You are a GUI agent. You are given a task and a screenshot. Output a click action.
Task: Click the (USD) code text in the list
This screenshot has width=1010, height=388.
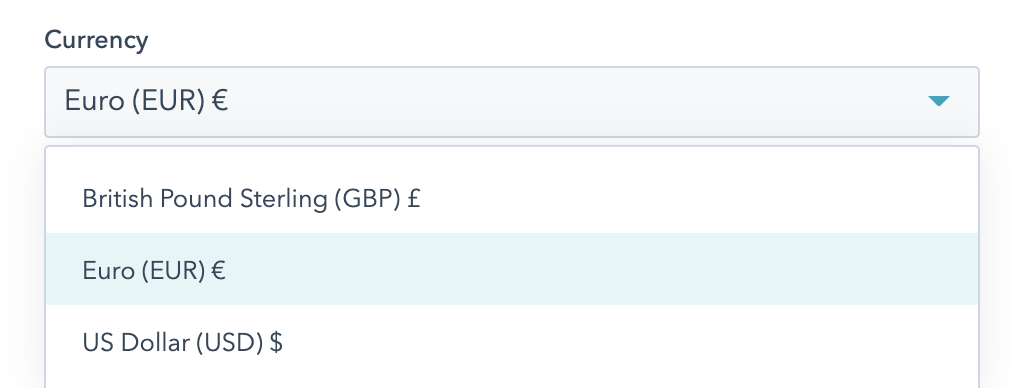click(x=229, y=342)
